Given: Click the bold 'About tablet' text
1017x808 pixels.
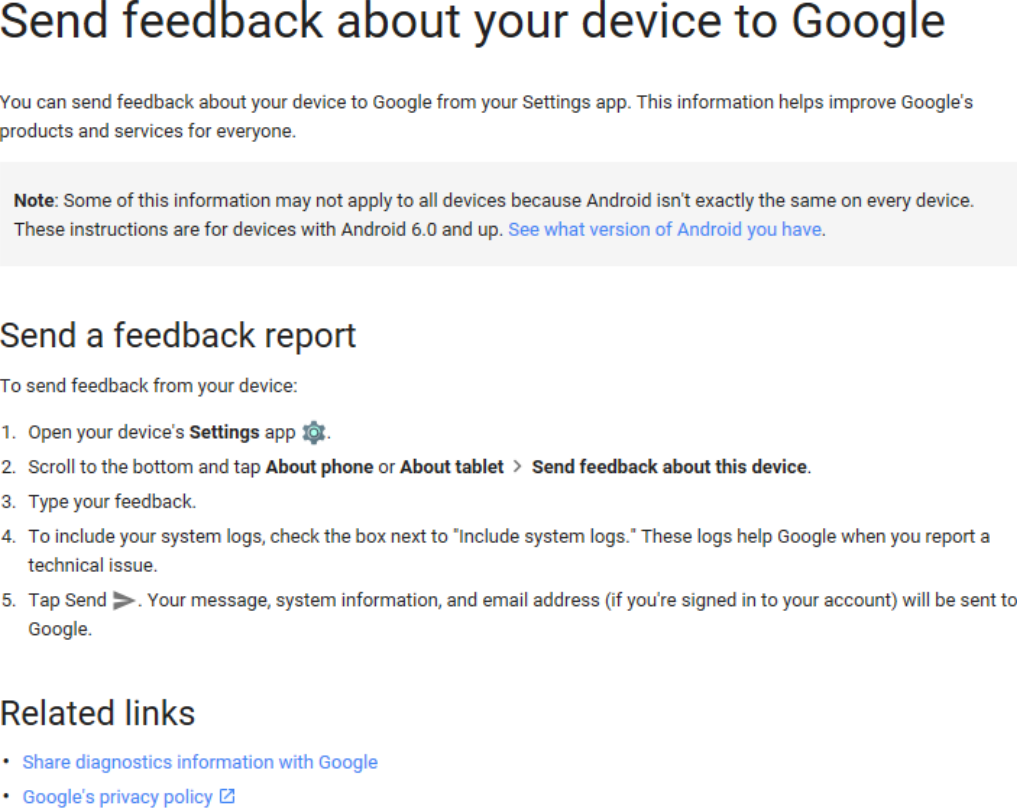Looking at the screenshot, I should coord(451,467).
